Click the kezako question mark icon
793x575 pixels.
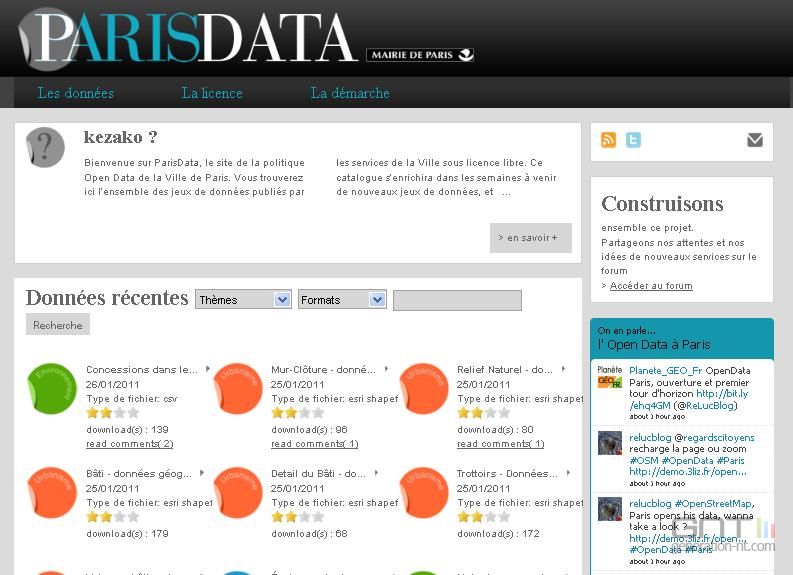(x=46, y=147)
